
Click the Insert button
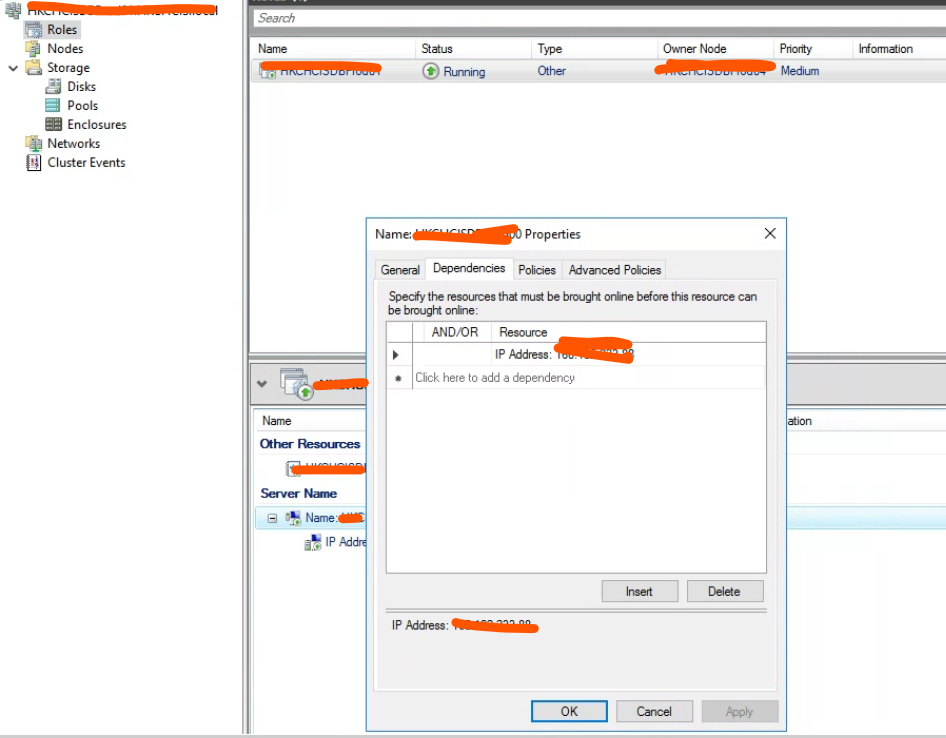coord(639,591)
